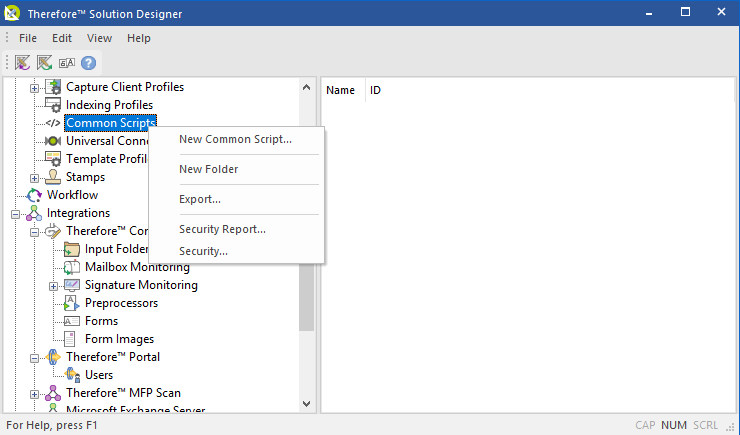
Task: Collapse the Therefore Portal node
Action: point(35,357)
